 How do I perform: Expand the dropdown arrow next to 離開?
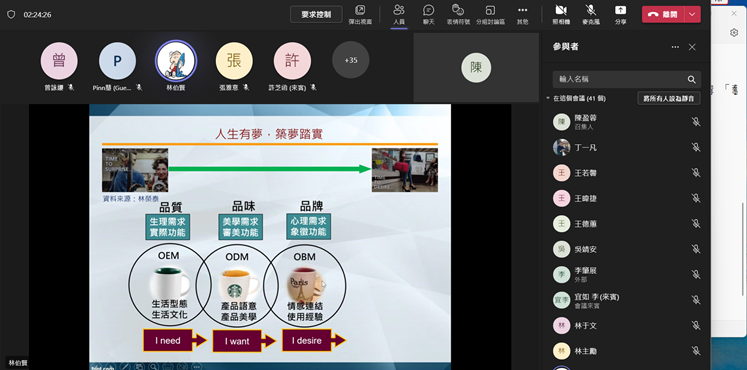(x=692, y=14)
